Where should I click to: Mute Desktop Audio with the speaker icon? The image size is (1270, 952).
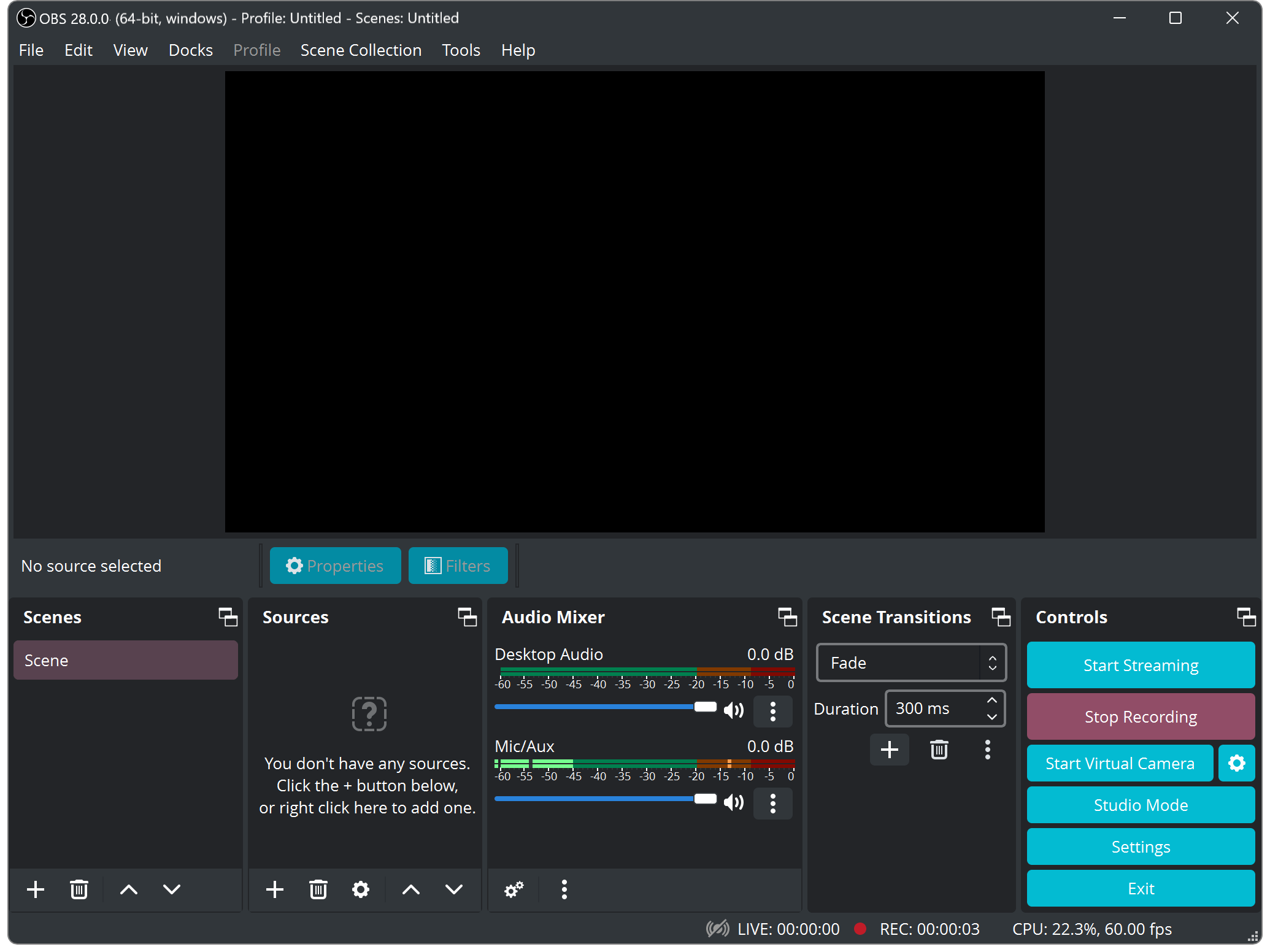(734, 710)
